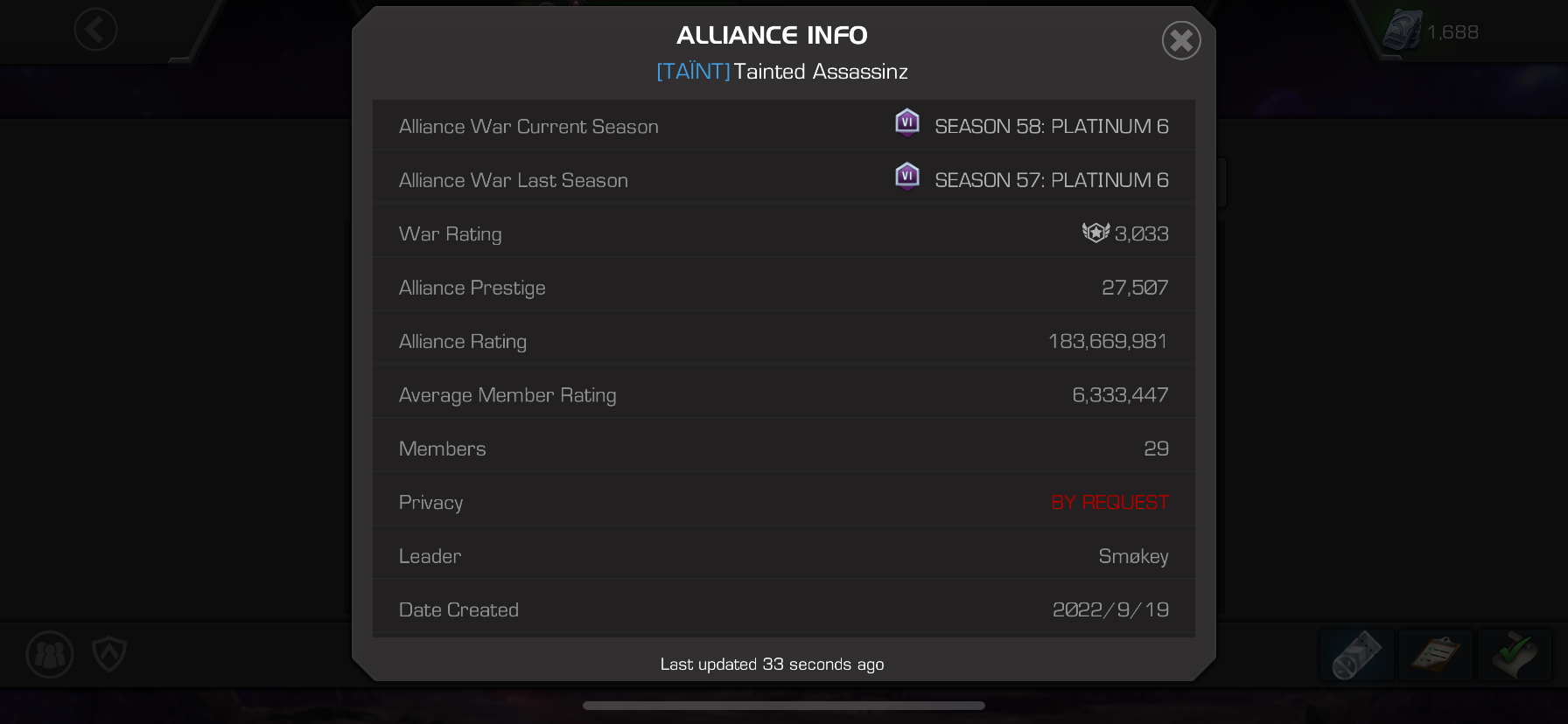Screen dimensions: 1568x724
Task: Close the Alliance Info dialog
Action: (1181, 40)
